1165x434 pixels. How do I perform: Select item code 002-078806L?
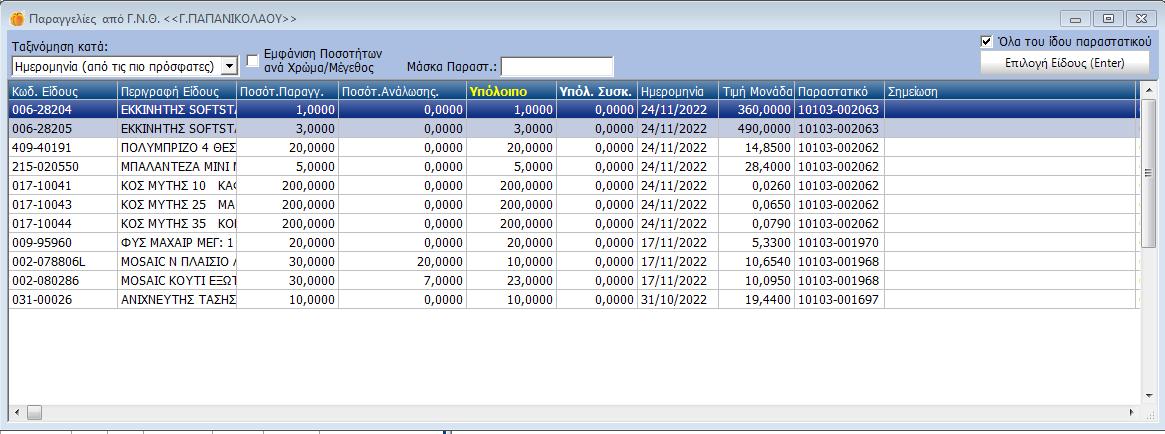48,262
